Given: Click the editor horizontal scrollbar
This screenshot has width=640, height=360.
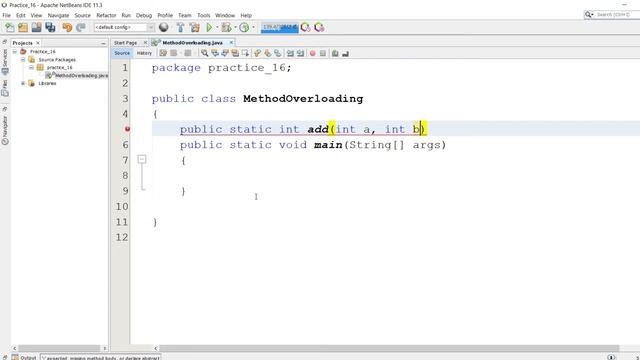Looking at the screenshot, I should [x=389, y=348].
